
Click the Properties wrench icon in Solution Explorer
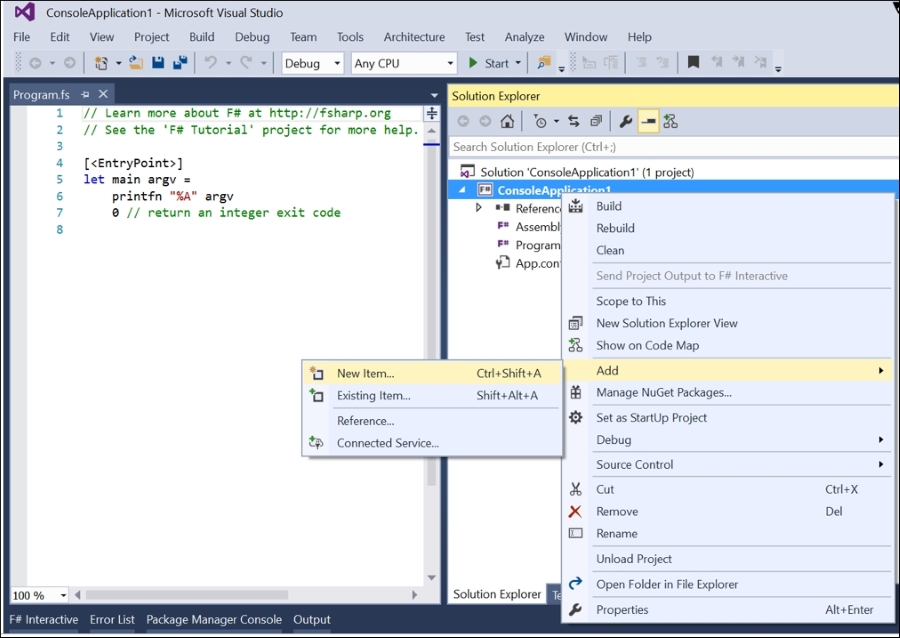pos(626,120)
